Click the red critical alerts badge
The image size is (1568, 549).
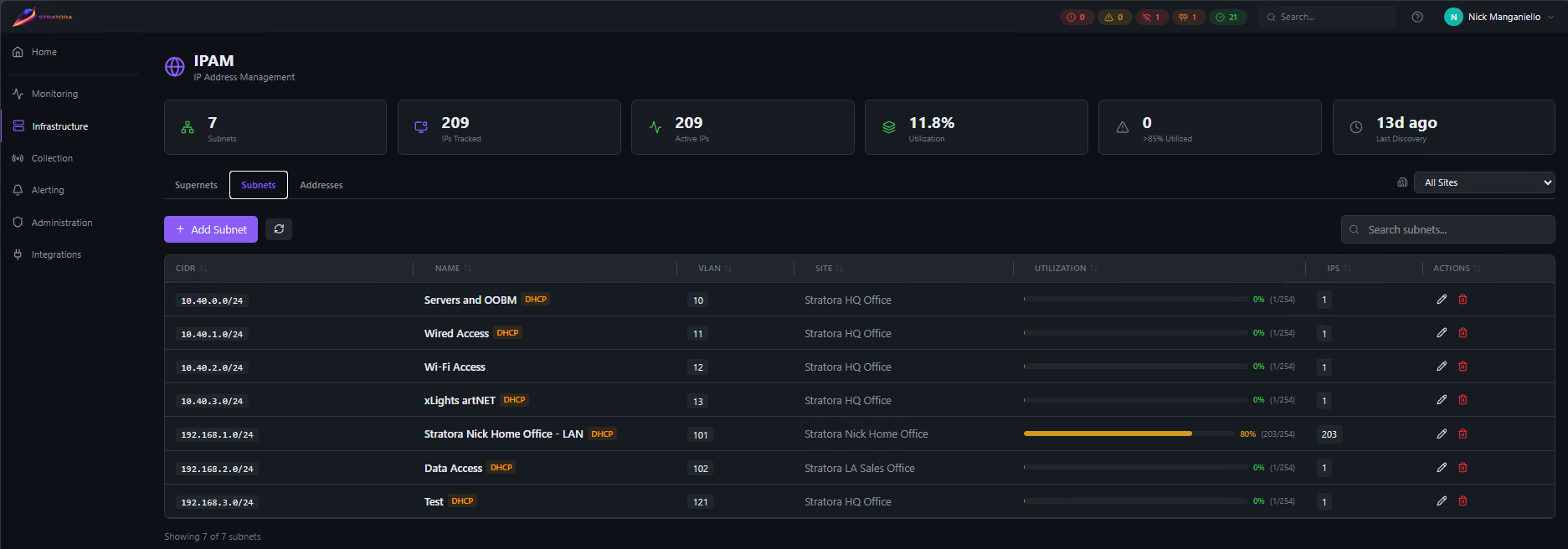(1077, 17)
